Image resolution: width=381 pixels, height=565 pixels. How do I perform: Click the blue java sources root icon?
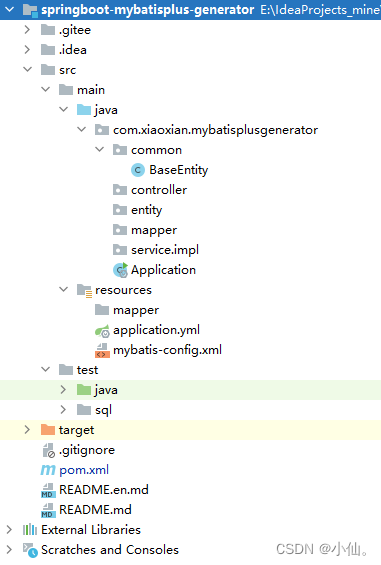click(84, 110)
